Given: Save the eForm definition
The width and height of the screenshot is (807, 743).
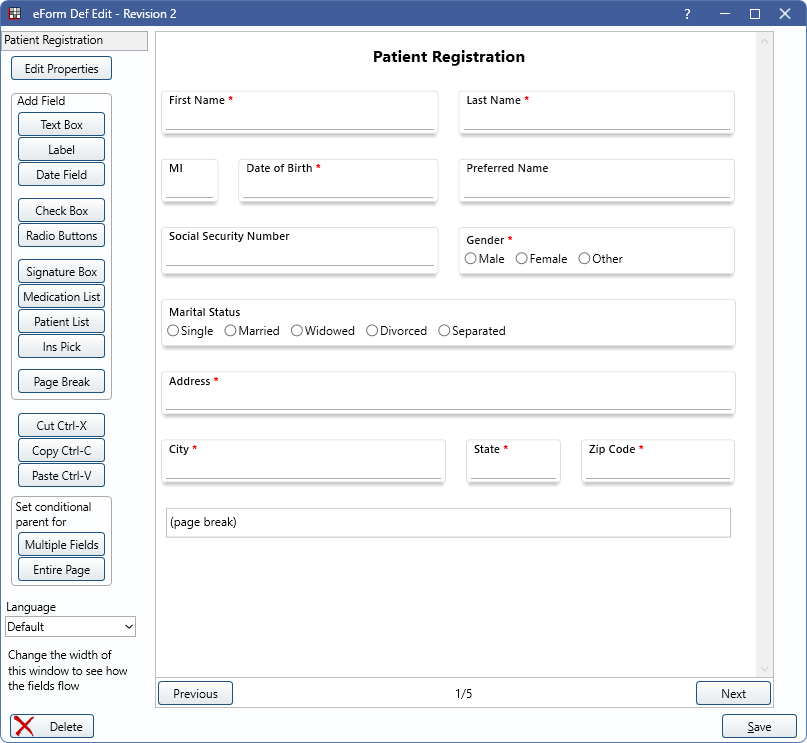Looking at the screenshot, I should click(x=759, y=727).
